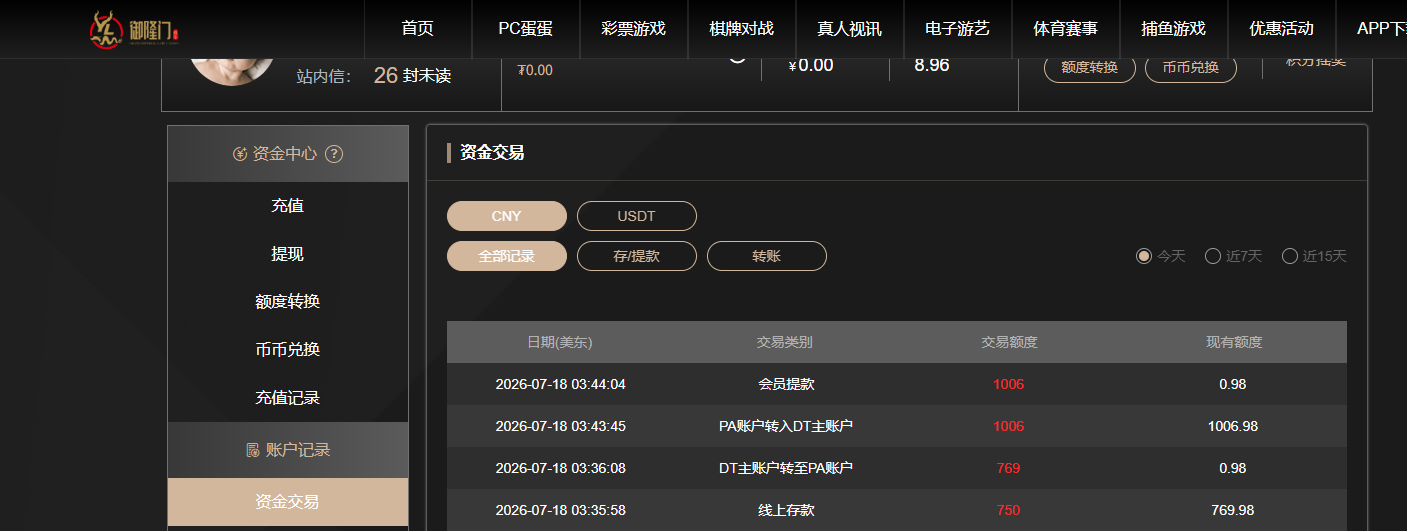Open 币币兑换 in the sidebar
This screenshot has height=531, width=1407.
[x=288, y=350]
